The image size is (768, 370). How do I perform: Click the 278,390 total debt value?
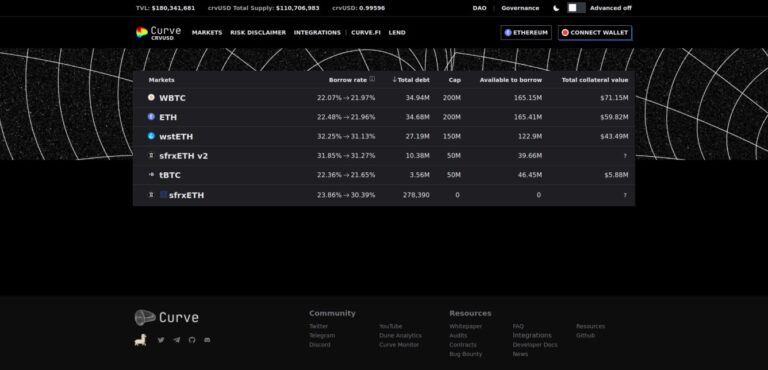(416, 195)
